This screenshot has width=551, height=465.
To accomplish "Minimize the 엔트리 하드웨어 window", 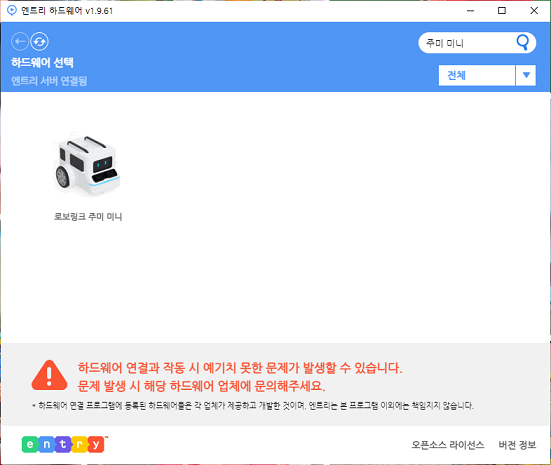I will (470, 11).
